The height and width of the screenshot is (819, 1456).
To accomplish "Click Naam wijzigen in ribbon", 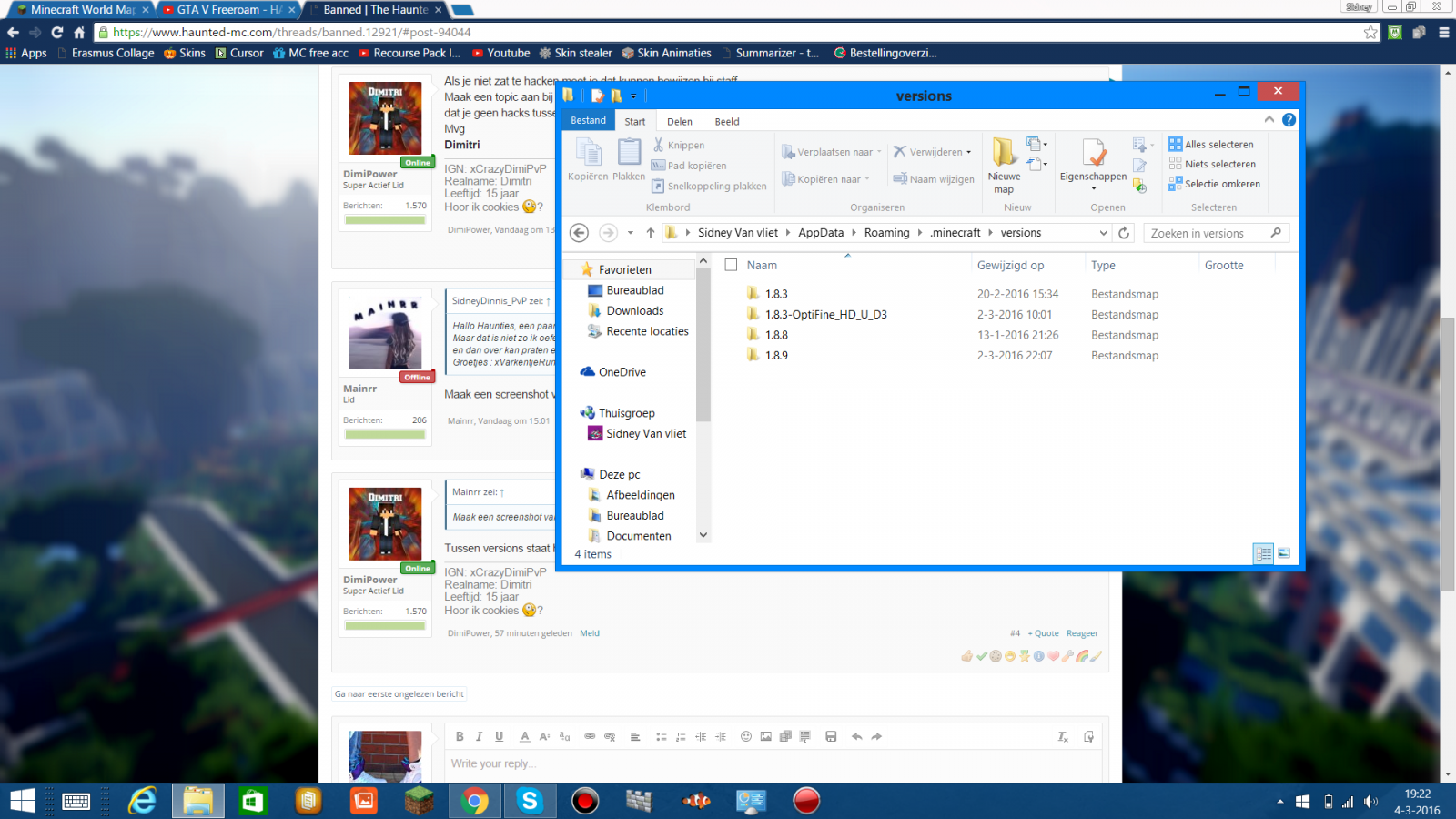I will coord(934,179).
